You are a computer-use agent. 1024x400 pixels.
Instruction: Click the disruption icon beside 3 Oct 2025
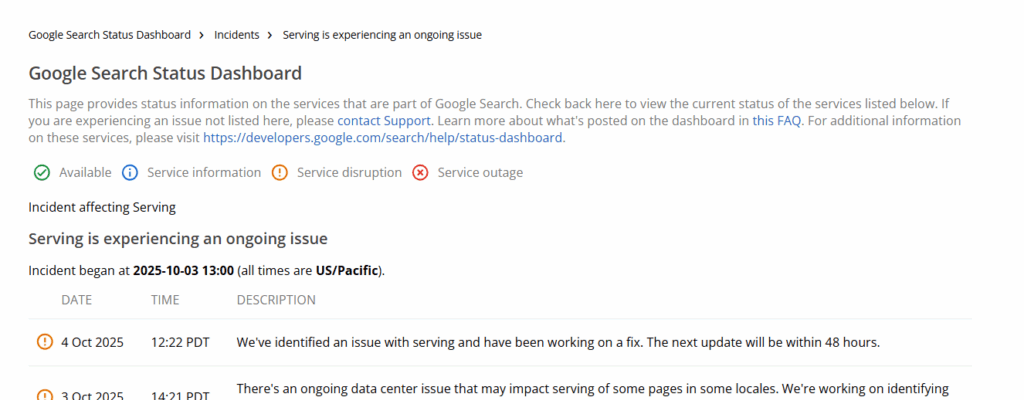pos(44,395)
